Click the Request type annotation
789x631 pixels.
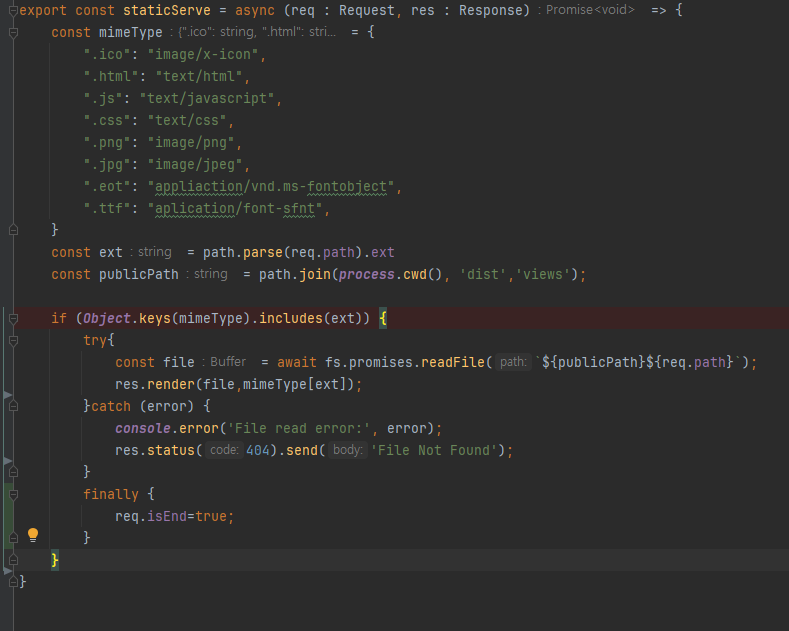[x=367, y=11]
